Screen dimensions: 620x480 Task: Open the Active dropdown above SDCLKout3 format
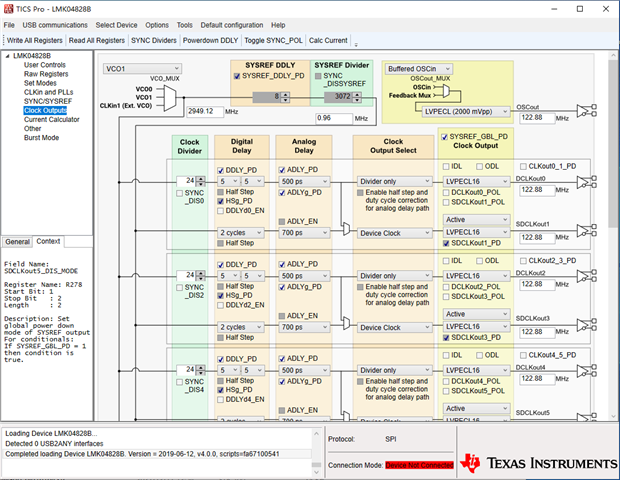476,314
